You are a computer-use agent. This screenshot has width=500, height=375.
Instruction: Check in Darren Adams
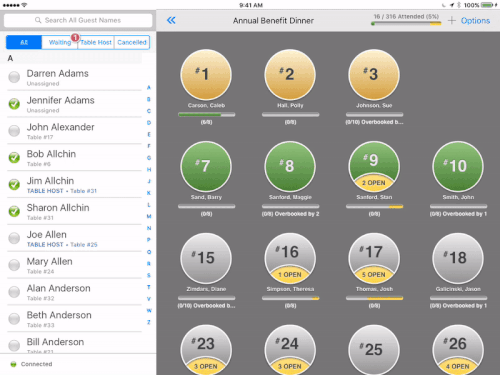tap(14, 77)
